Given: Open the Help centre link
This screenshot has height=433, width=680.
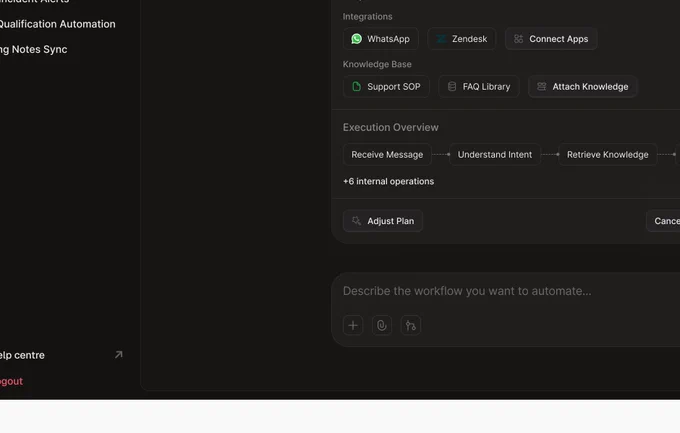Looking at the screenshot, I should [22, 355].
